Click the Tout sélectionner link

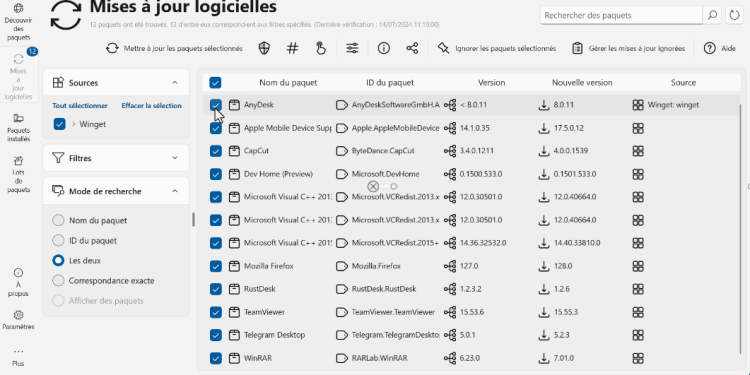(x=80, y=106)
